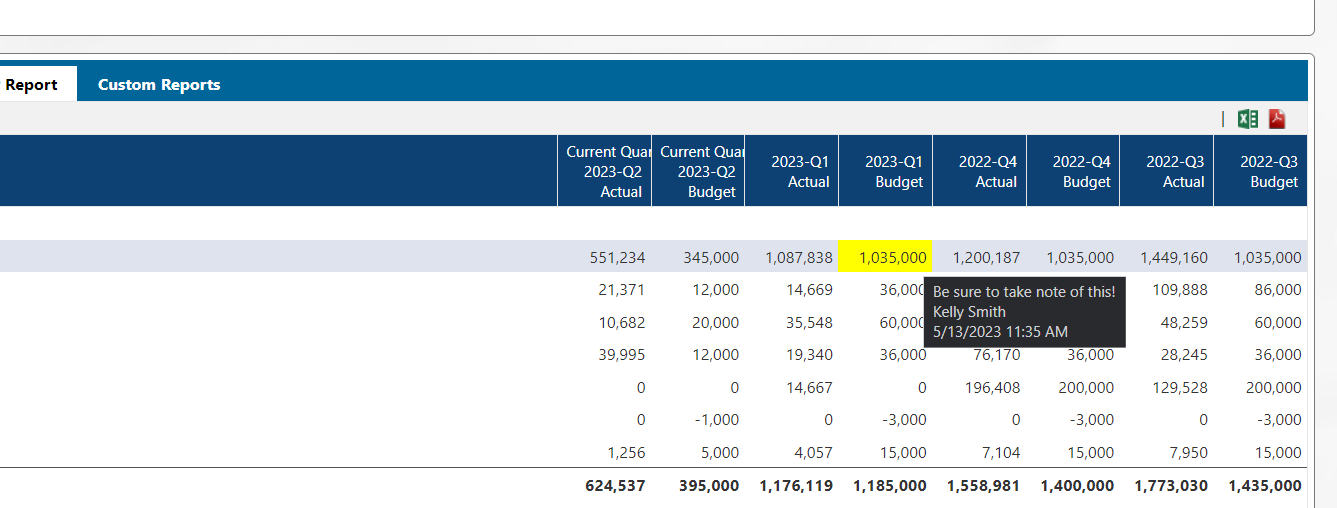Click the bold total 624,537
1337x508 pixels.
click(x=615, y=485)
